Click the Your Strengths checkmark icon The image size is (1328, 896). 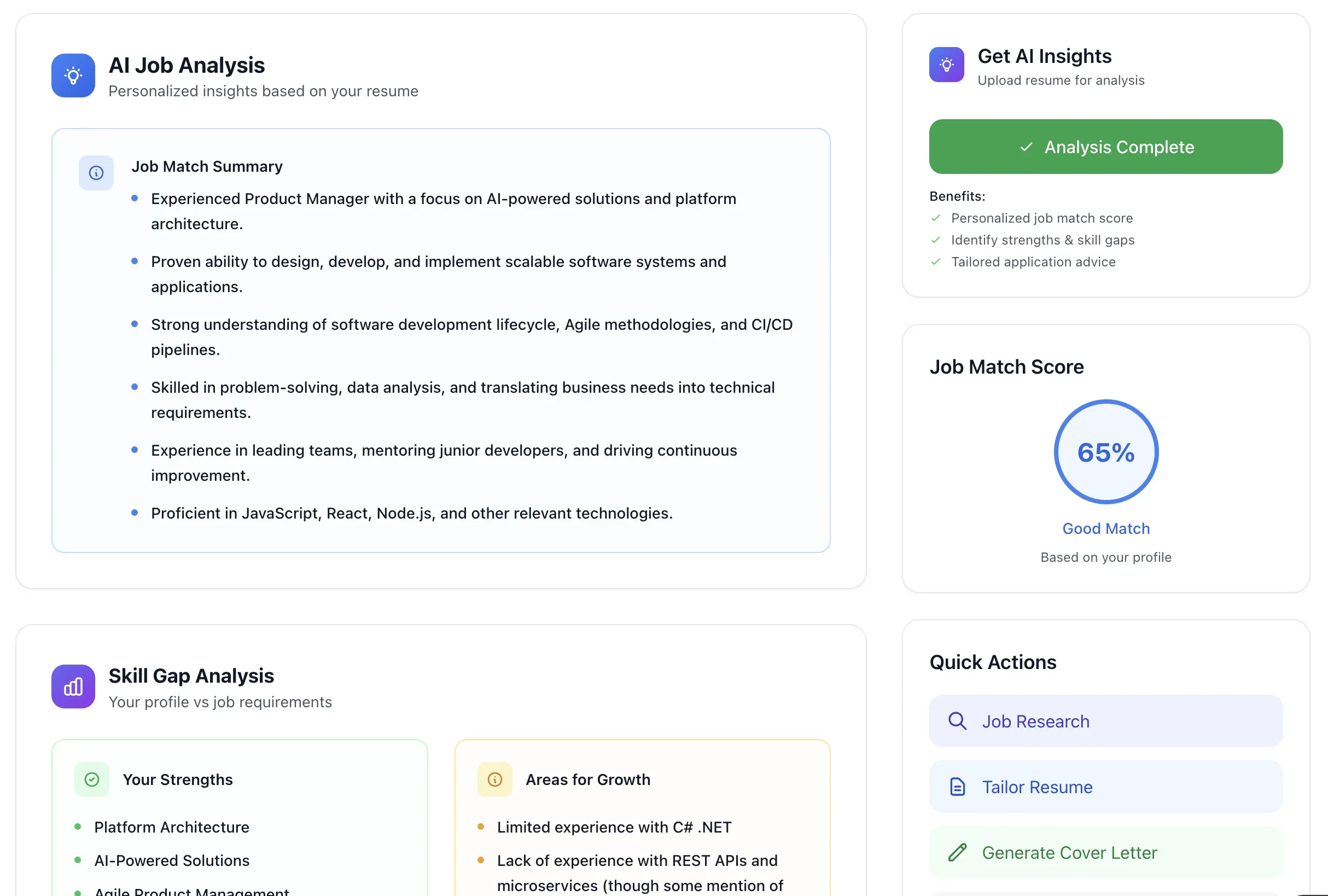[92, 779]
